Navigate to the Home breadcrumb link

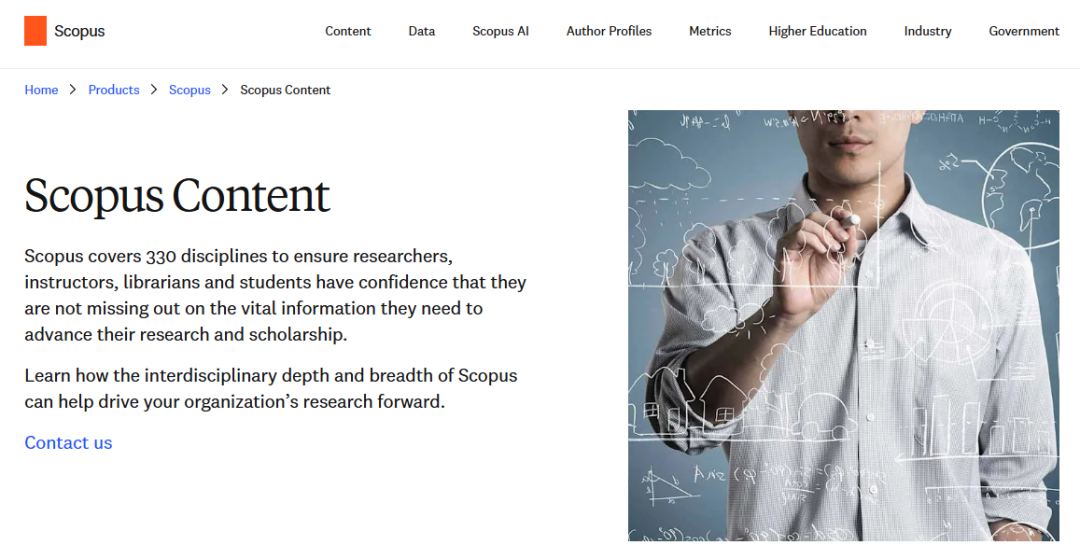[41, 90]
